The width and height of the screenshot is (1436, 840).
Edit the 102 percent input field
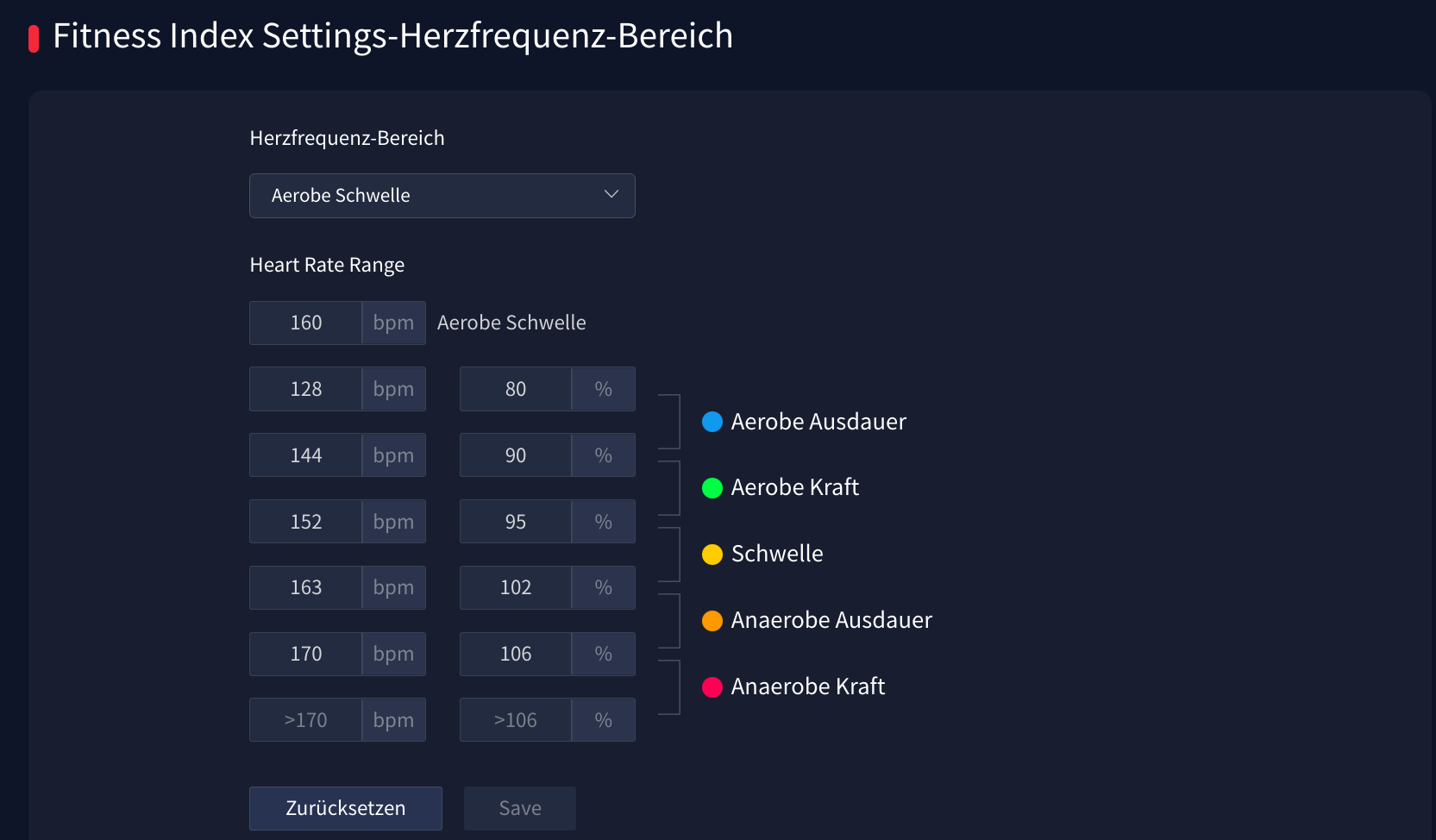tap(516, 588)
